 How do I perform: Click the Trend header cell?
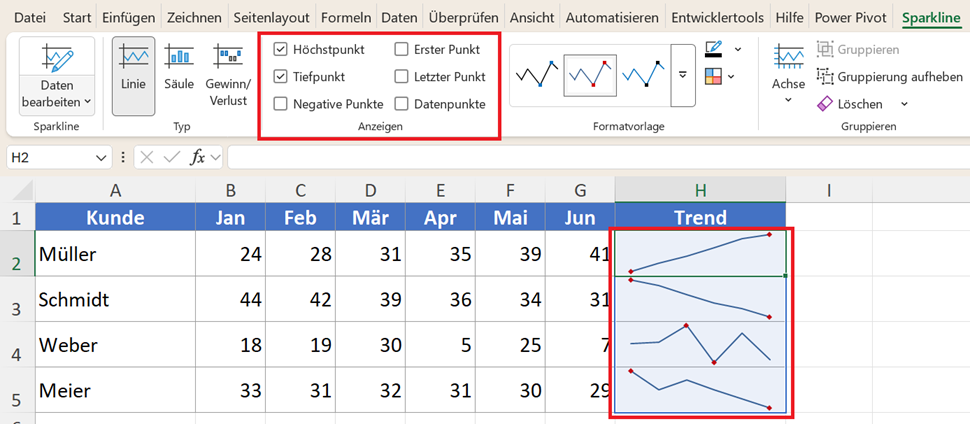click(700, 217)
